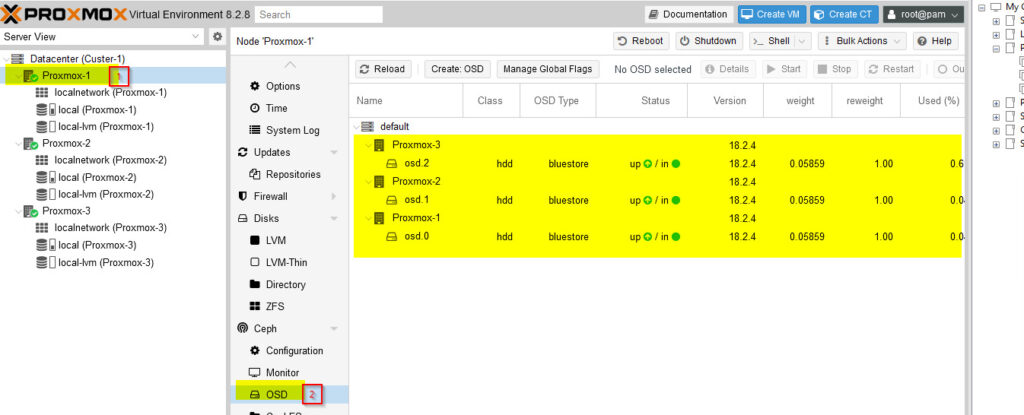This screenshot has width=1024, height=415.
Task: Select the osd.1 row
Action: point(658,200)
